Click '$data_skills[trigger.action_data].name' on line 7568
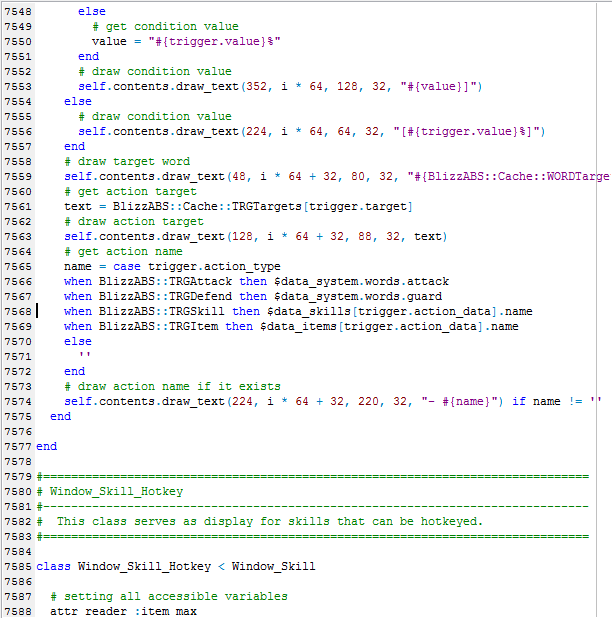The width and height of the screenshot is (612, 618). click(x=400, y=311)
